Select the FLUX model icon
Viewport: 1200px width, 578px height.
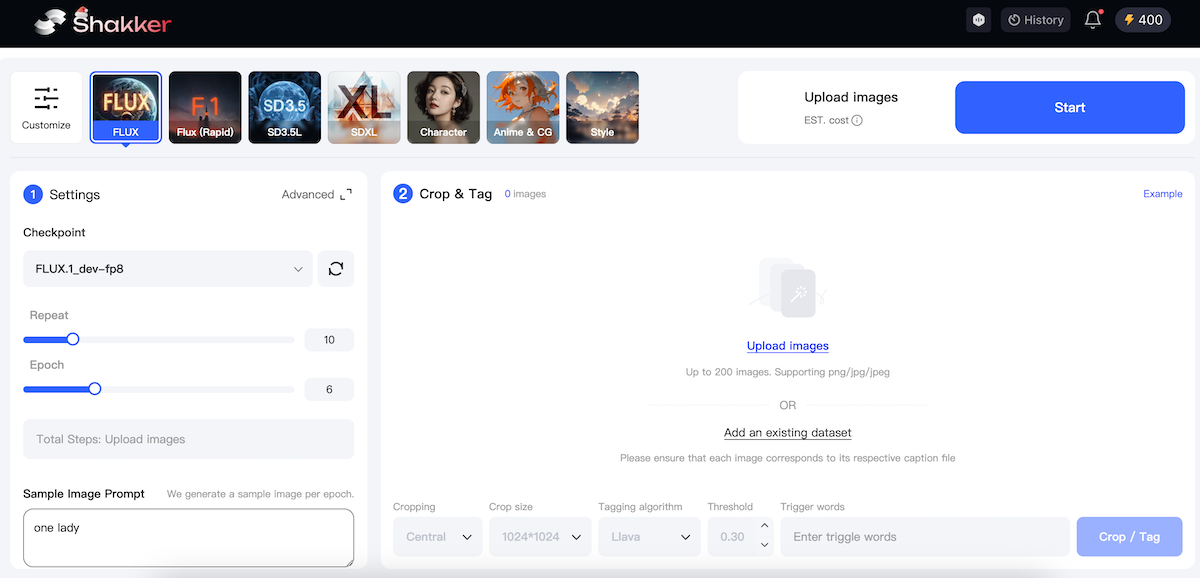click(x=125, y=106)
